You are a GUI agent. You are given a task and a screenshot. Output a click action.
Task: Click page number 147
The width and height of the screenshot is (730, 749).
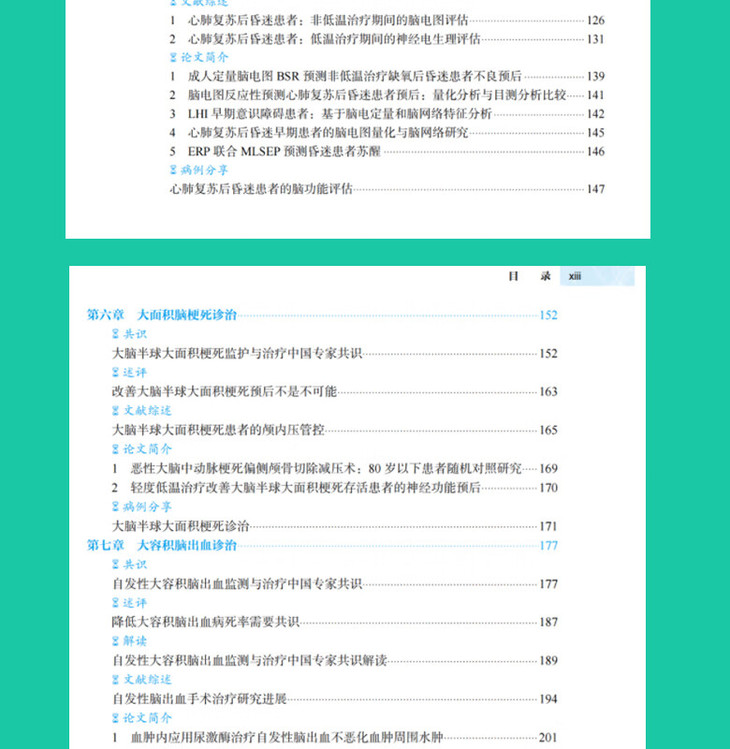tap(596, 189)
